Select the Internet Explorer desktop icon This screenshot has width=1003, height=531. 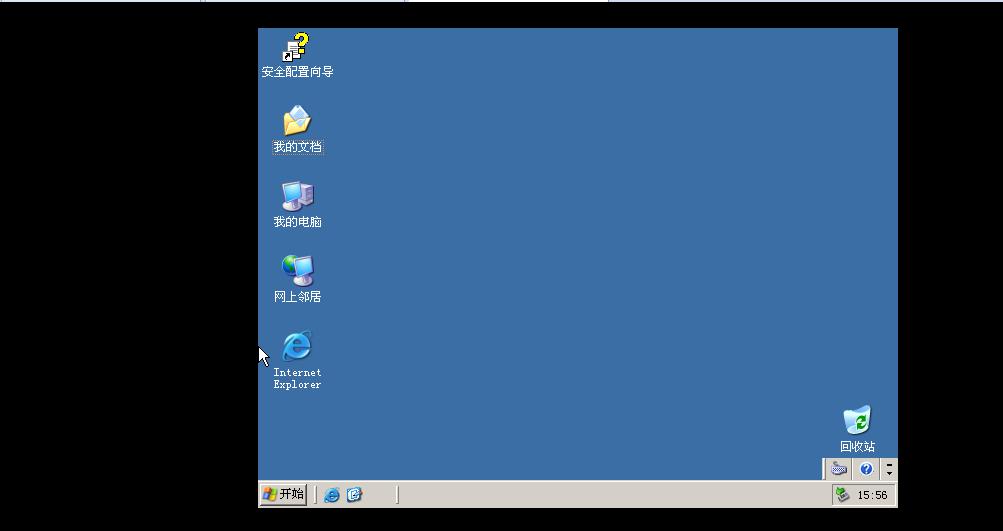pyautogui.click(x=297, y=346)
